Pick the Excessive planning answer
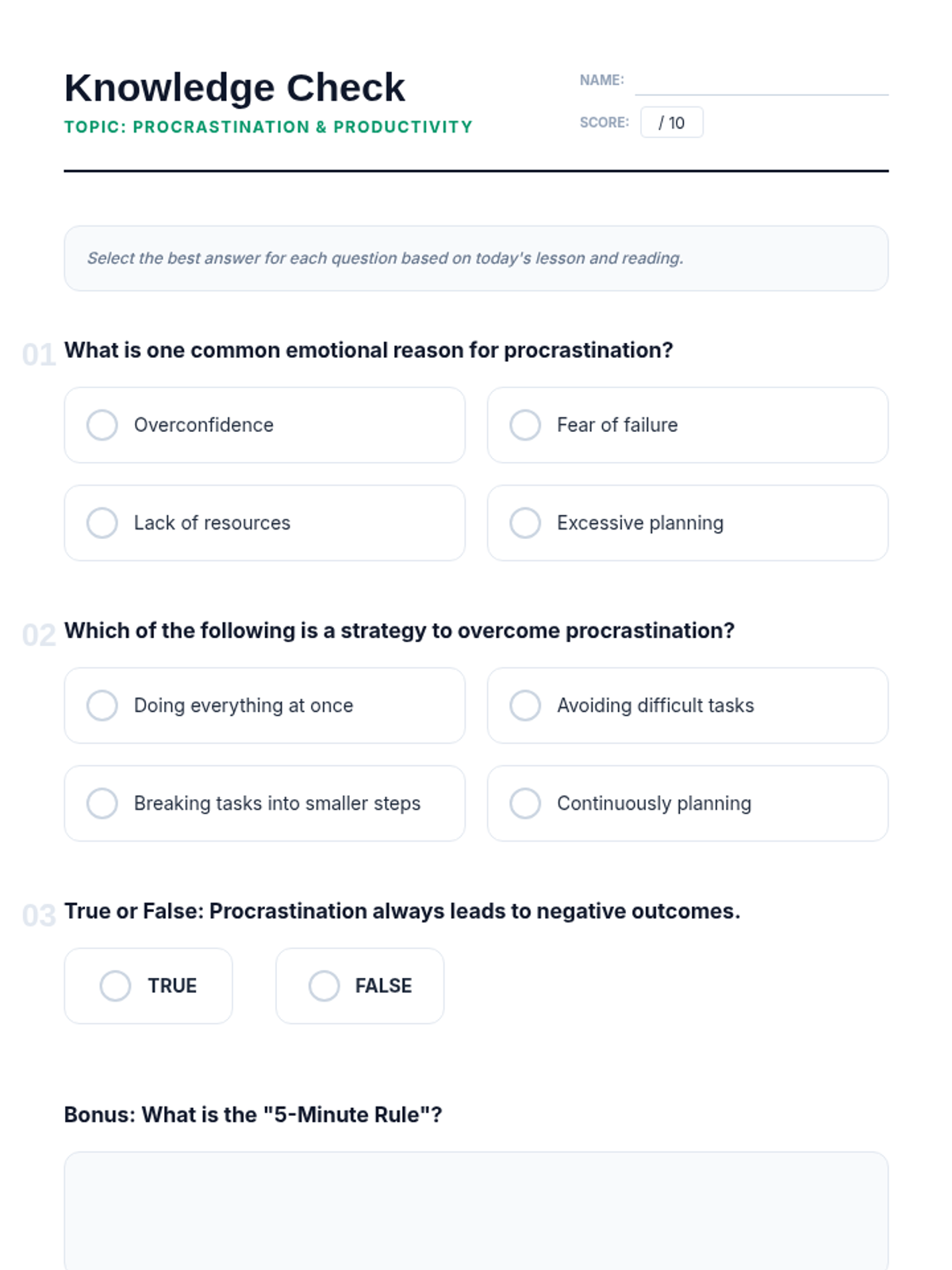This screenshot has width=952, height=1270. tap(525, 523)
